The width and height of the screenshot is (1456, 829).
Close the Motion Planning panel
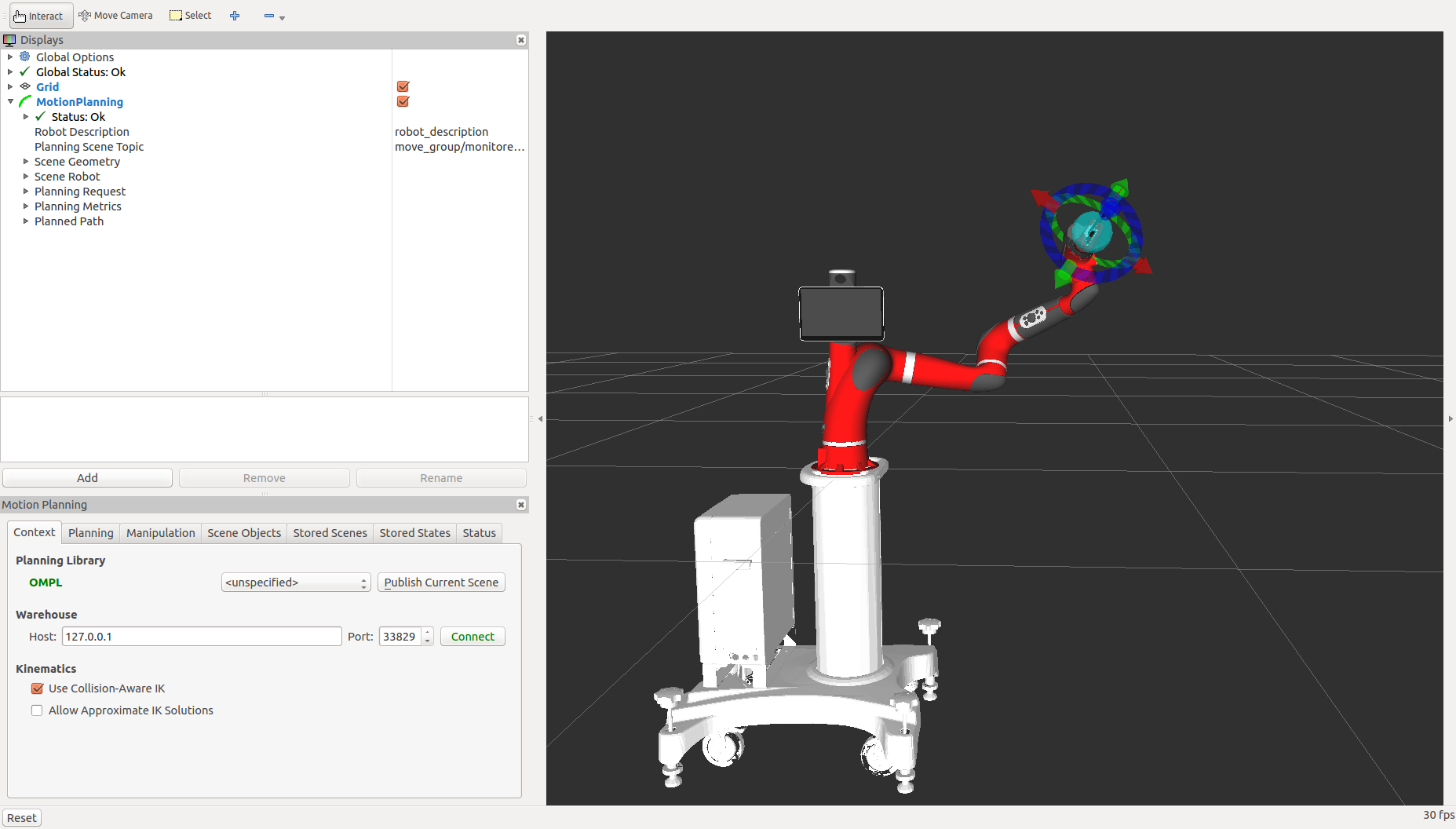(x=520, y=505)
